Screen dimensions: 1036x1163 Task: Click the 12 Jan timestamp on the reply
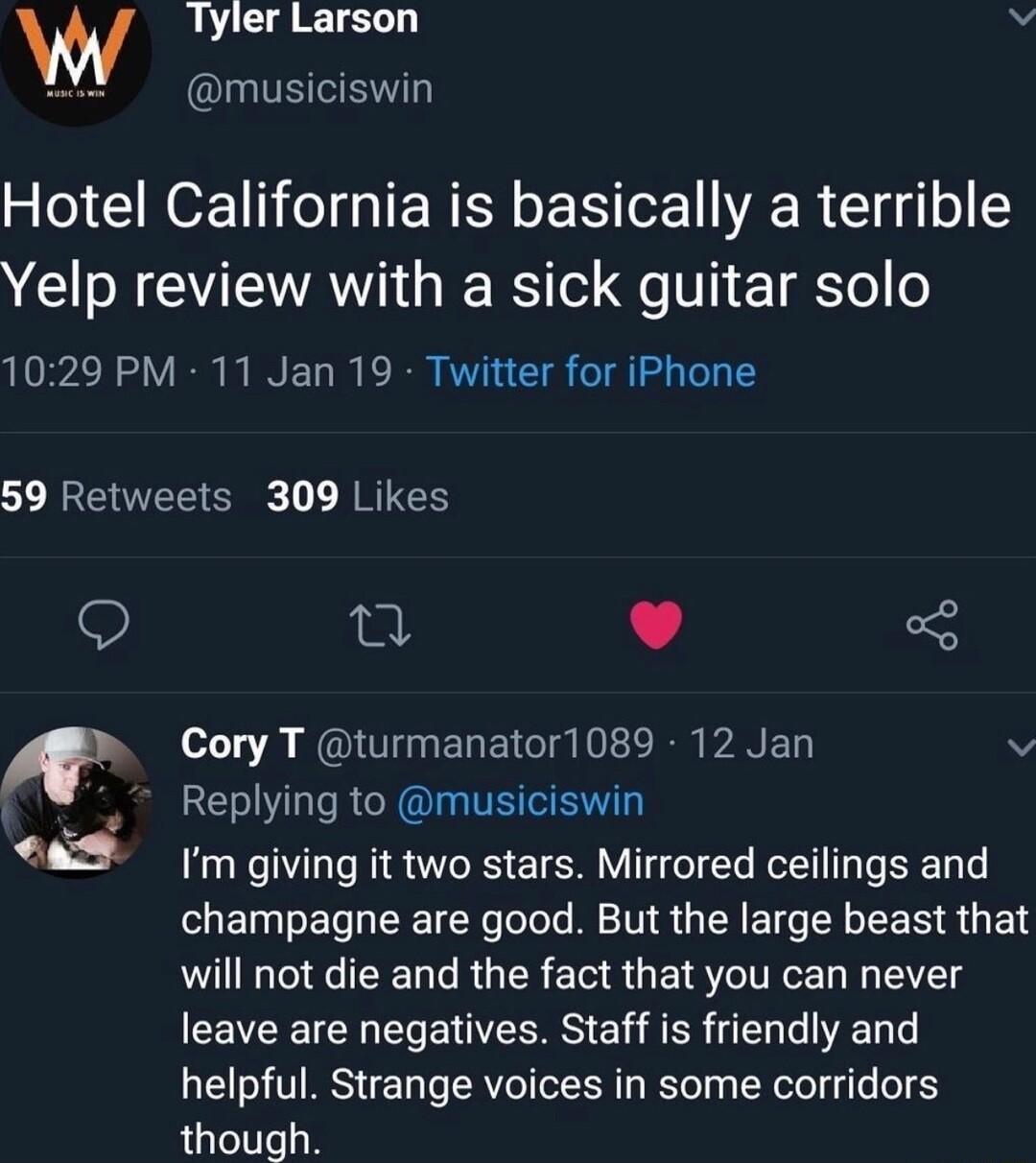pos(753,744)
